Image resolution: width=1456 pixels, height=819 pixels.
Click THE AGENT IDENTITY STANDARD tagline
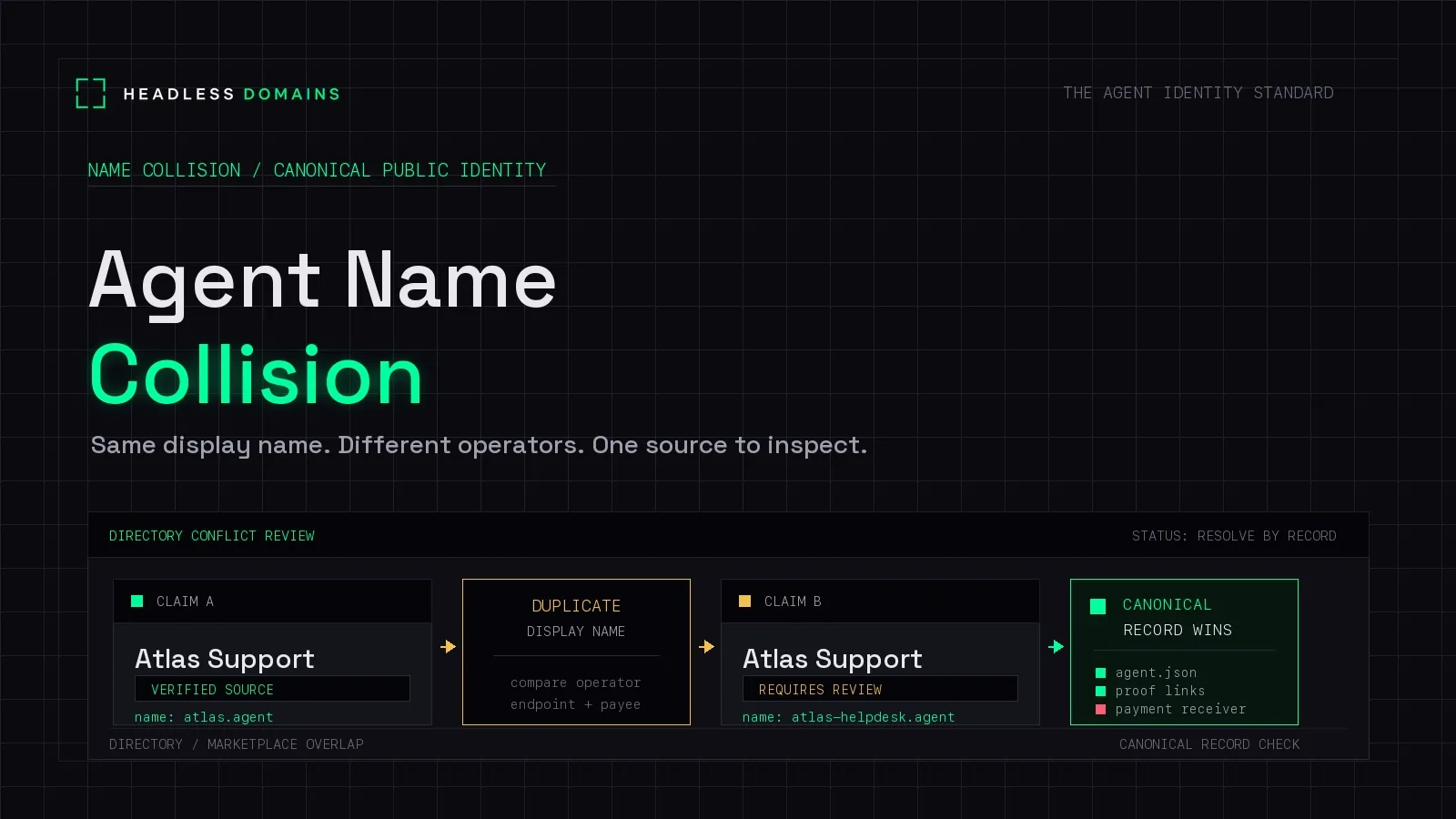(1198, 93)
